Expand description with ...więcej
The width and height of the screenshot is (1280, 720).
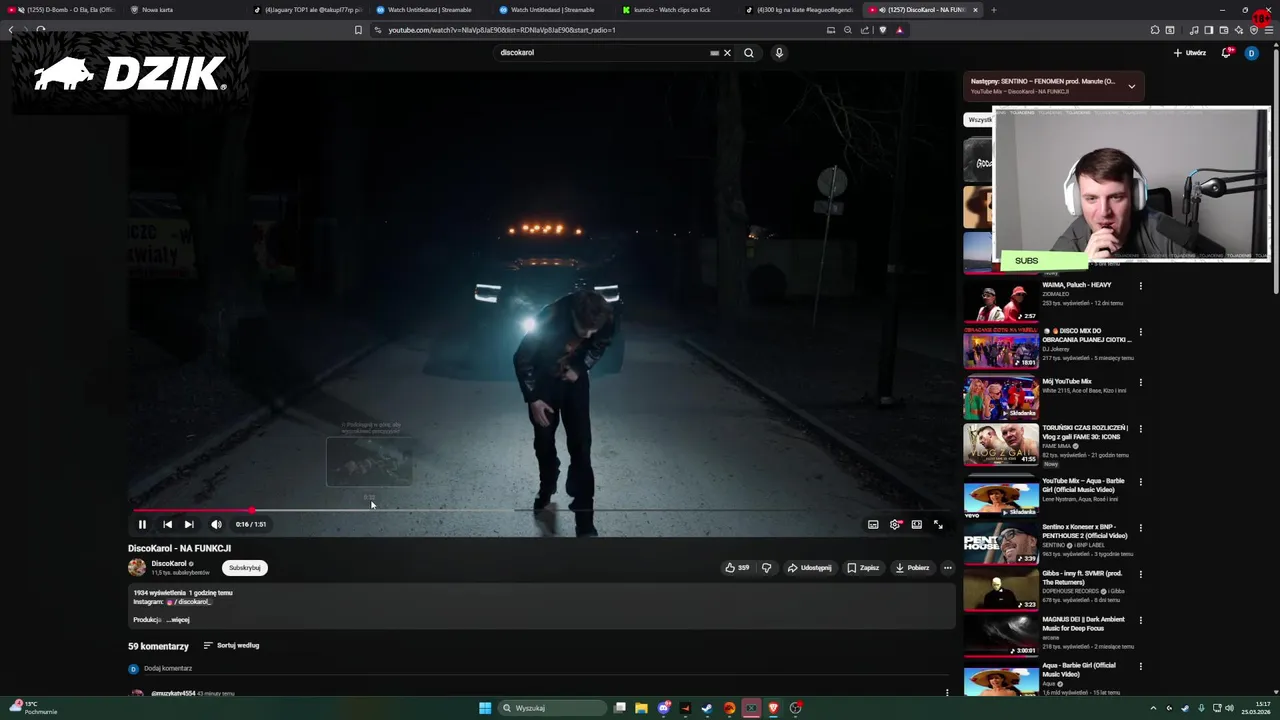pos(178,620)
